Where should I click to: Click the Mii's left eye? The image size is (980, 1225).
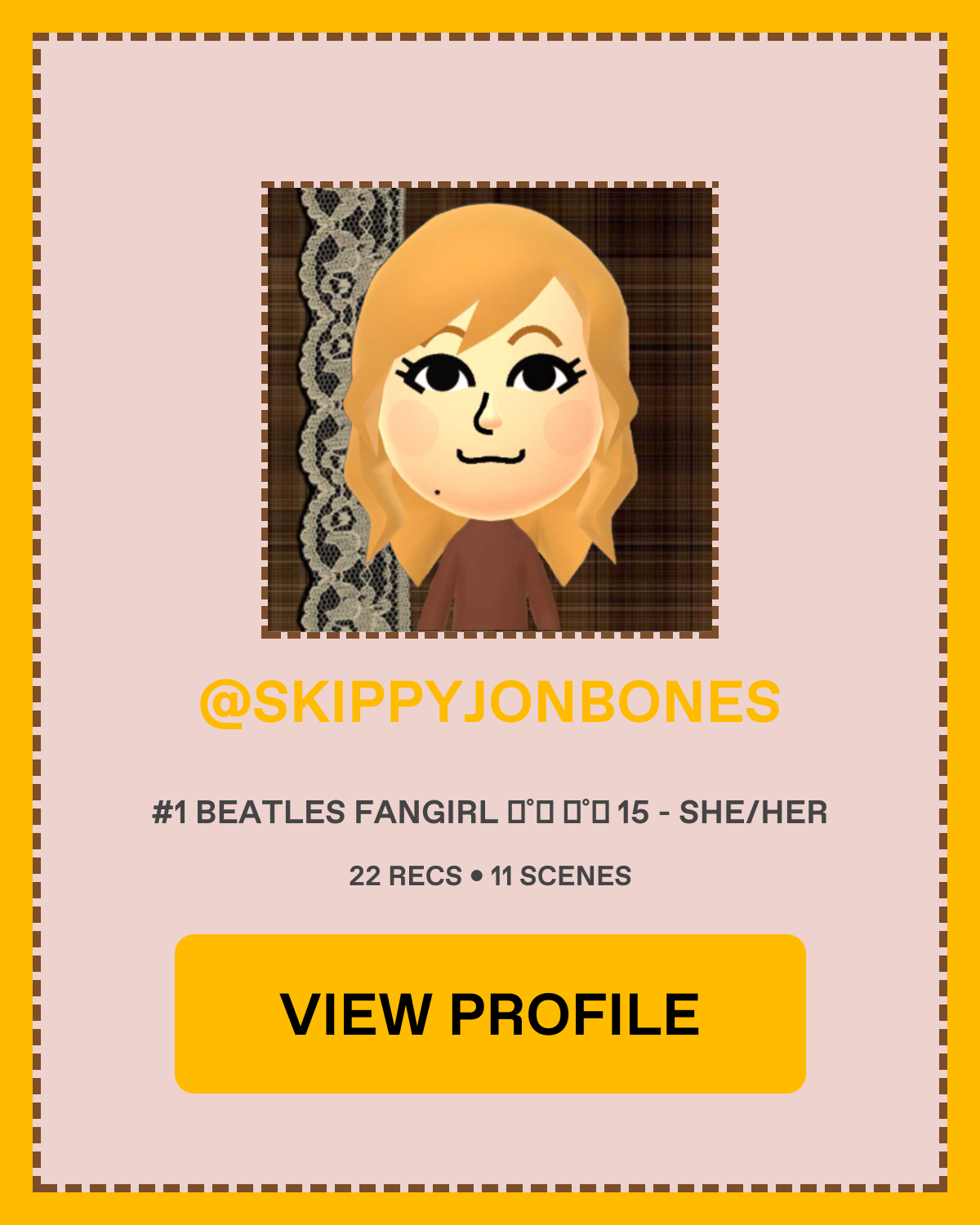click(x=439, y=374)
